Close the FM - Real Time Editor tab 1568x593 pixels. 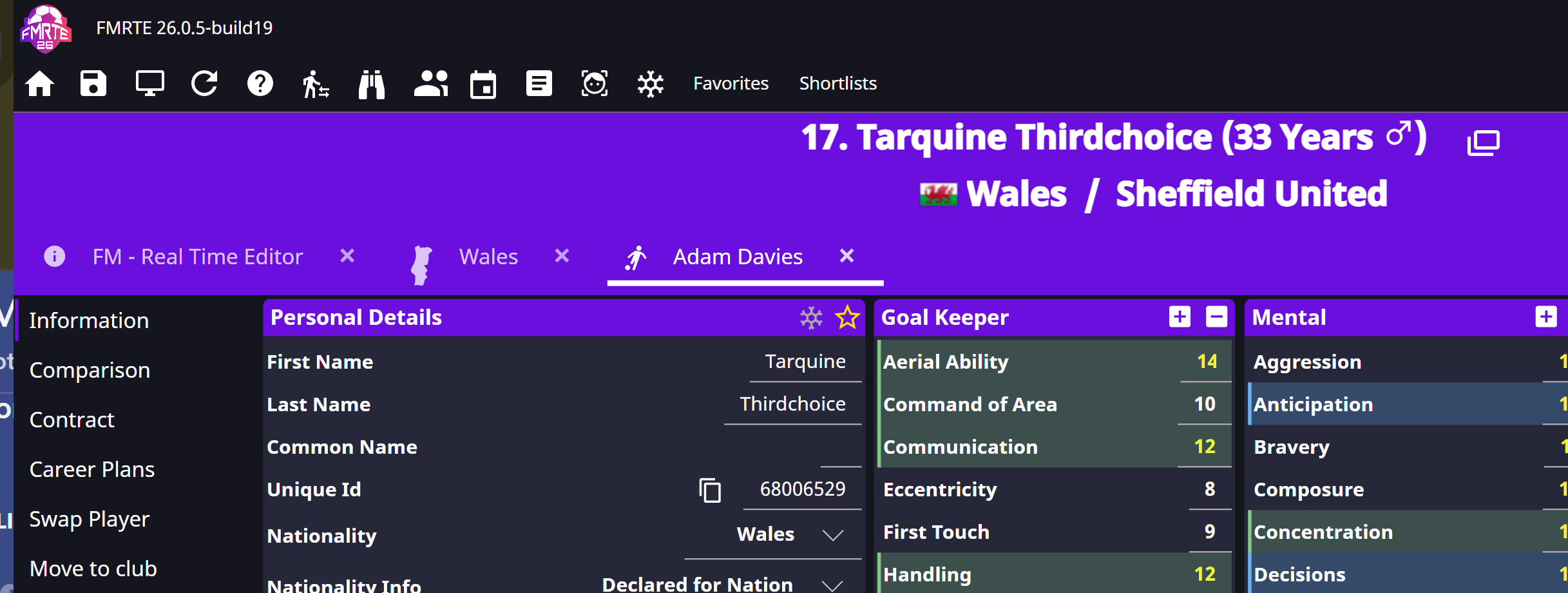347,256
